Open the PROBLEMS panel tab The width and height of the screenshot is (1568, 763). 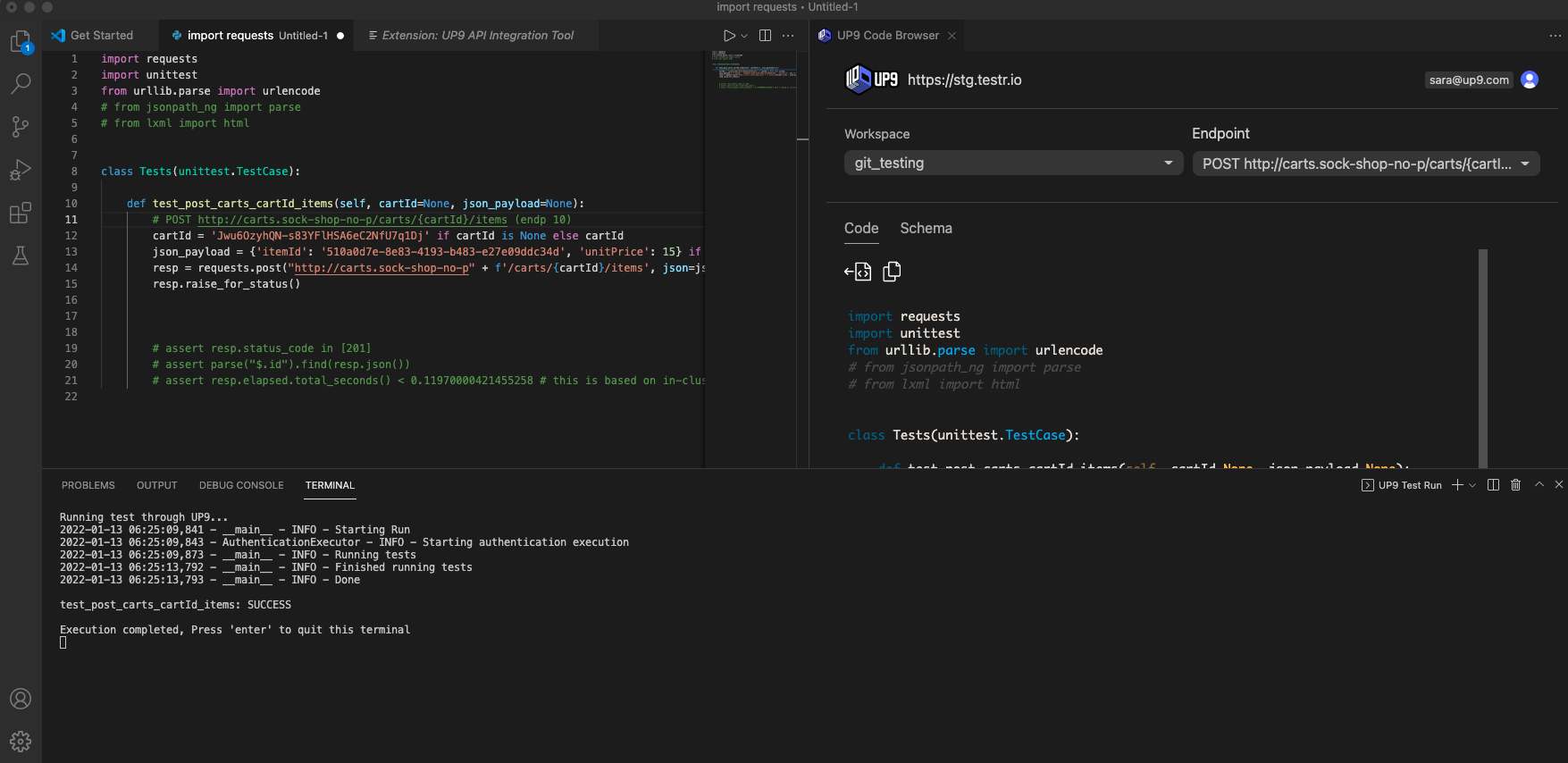coord(88,485)
